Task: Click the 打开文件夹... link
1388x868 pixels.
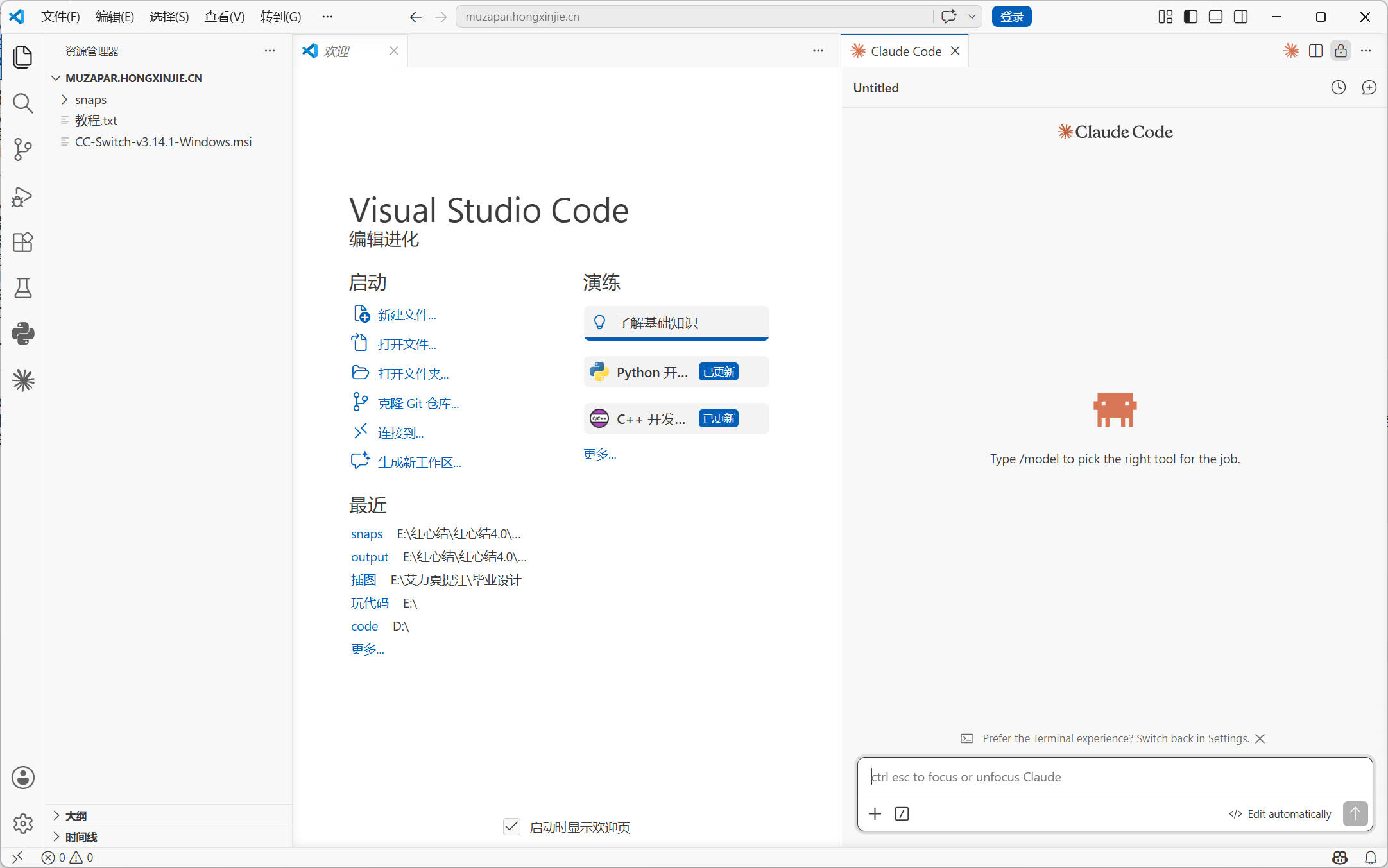Action: [x=413, y=373]
